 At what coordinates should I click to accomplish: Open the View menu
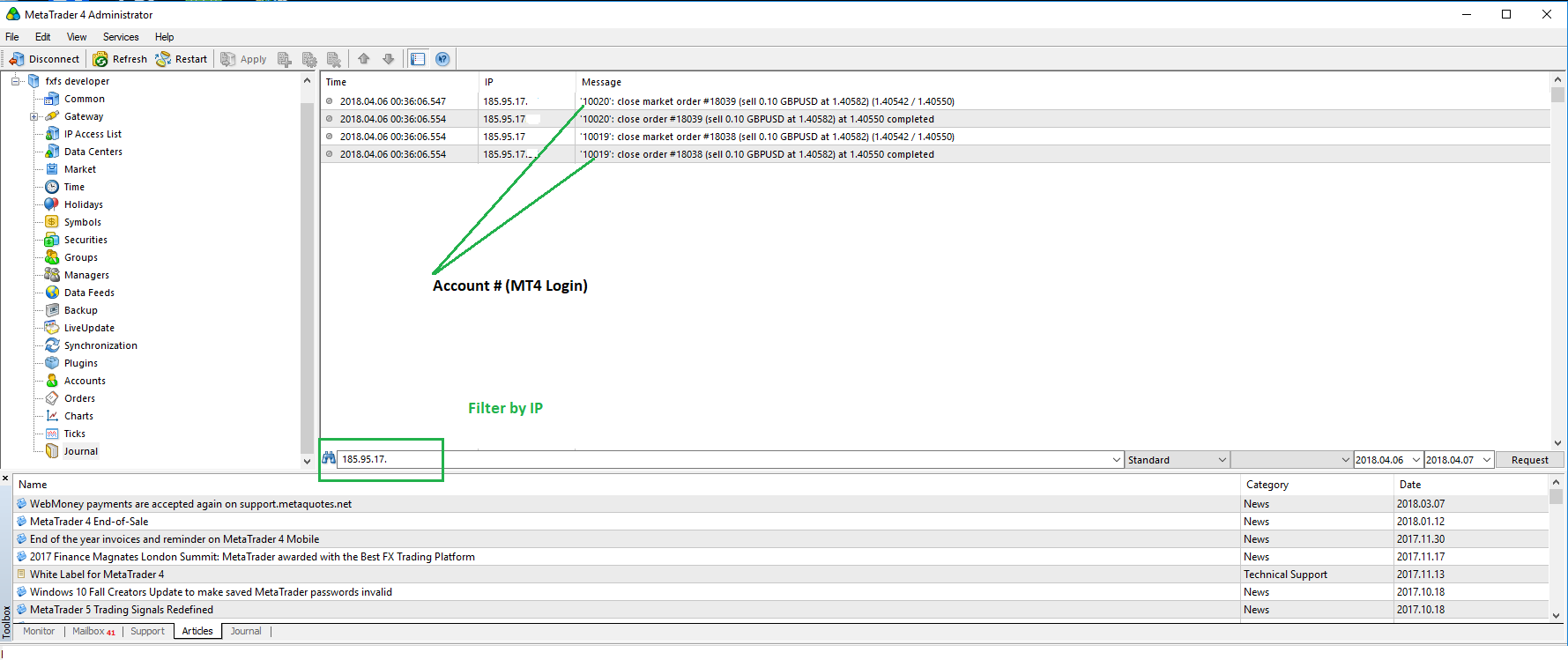coord(77,37)
